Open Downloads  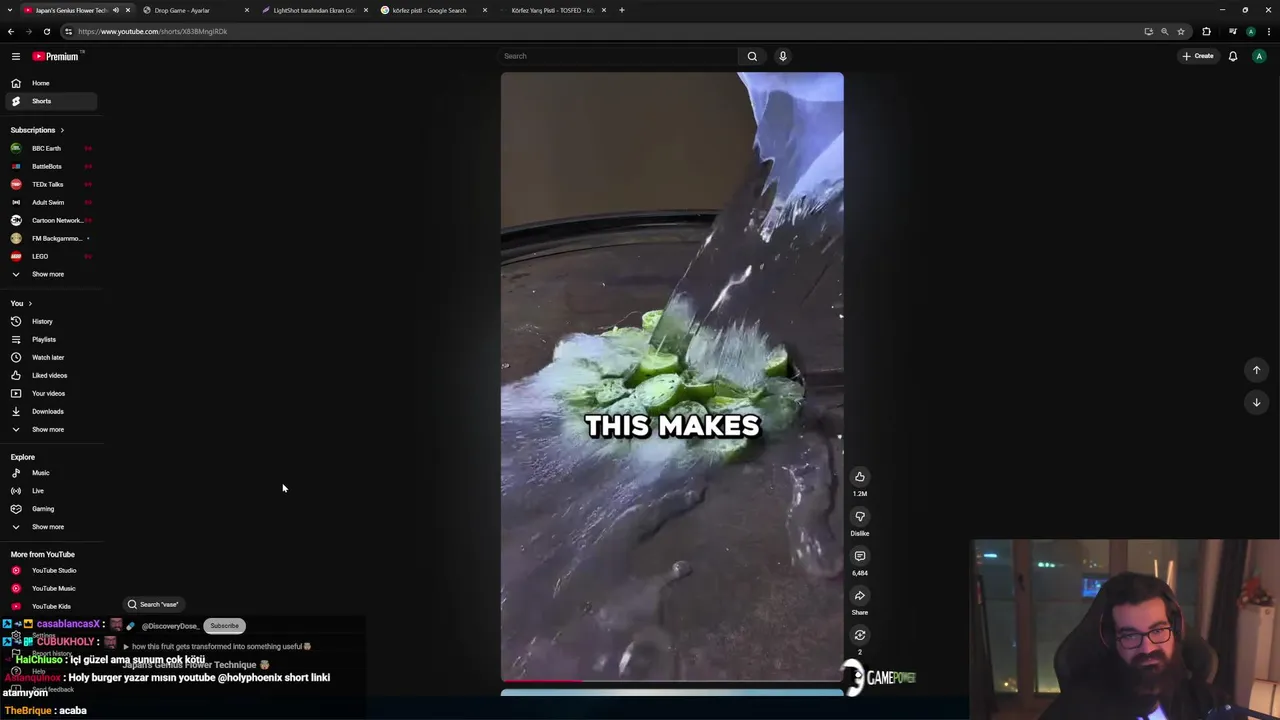click(50, 411)
